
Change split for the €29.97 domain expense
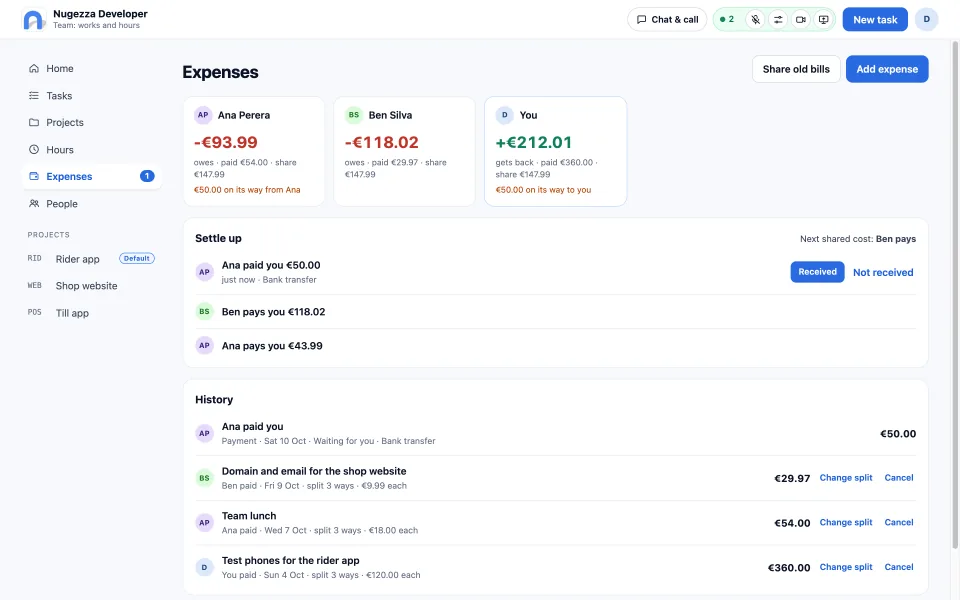coord(846,478)
